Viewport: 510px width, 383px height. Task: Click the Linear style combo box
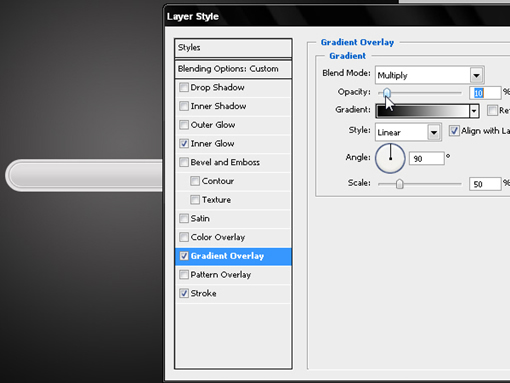(x=408, y=132)
